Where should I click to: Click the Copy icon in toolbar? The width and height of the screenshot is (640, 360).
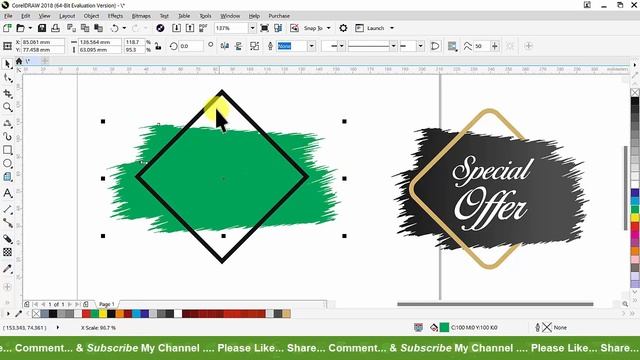tap(85, 28)
